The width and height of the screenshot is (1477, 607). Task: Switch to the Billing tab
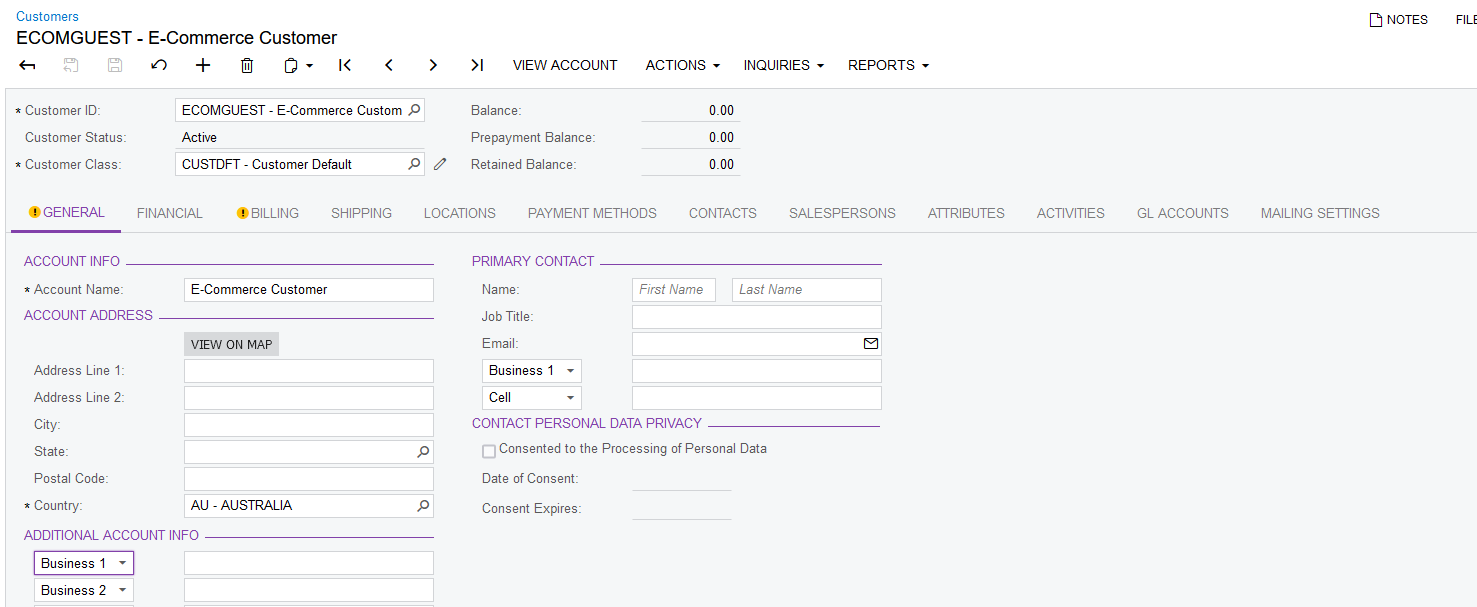(x=267, y=213)
